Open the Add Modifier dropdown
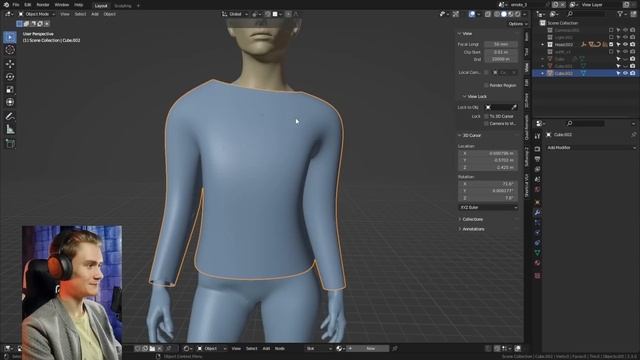The width and height of the screenshot is (640, 360). tap(591, 148)
